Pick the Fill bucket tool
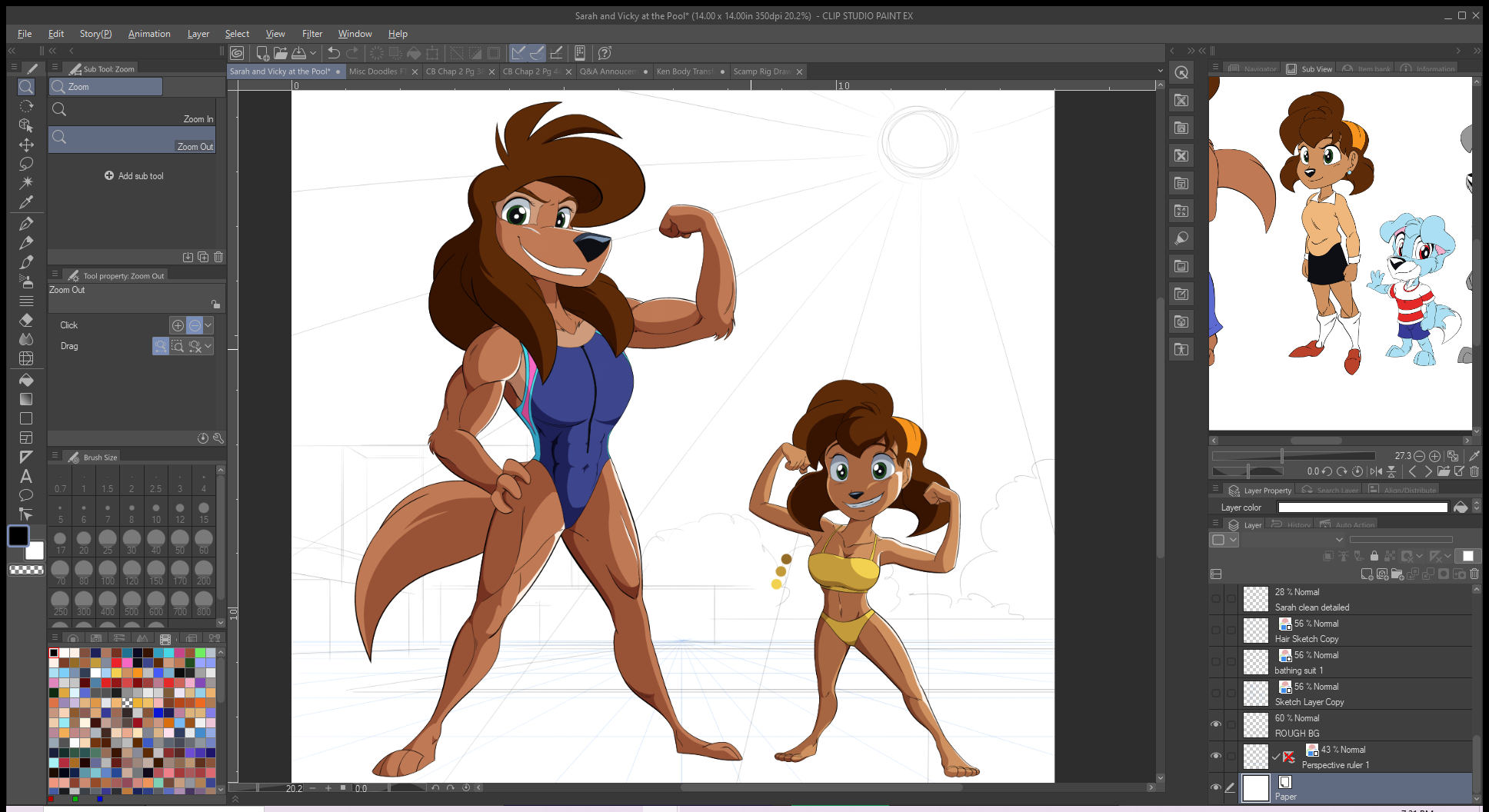 26,380
